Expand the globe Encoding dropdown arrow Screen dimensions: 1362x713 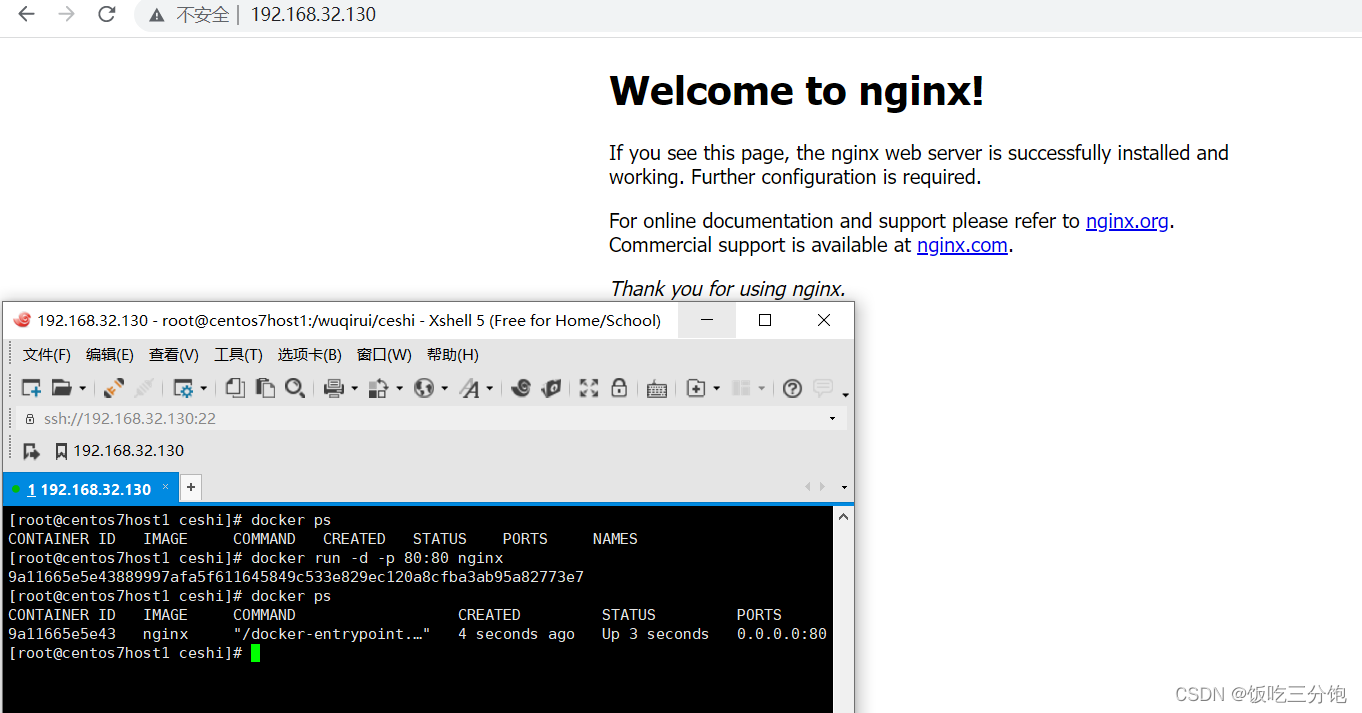click(x=444, y=389)
